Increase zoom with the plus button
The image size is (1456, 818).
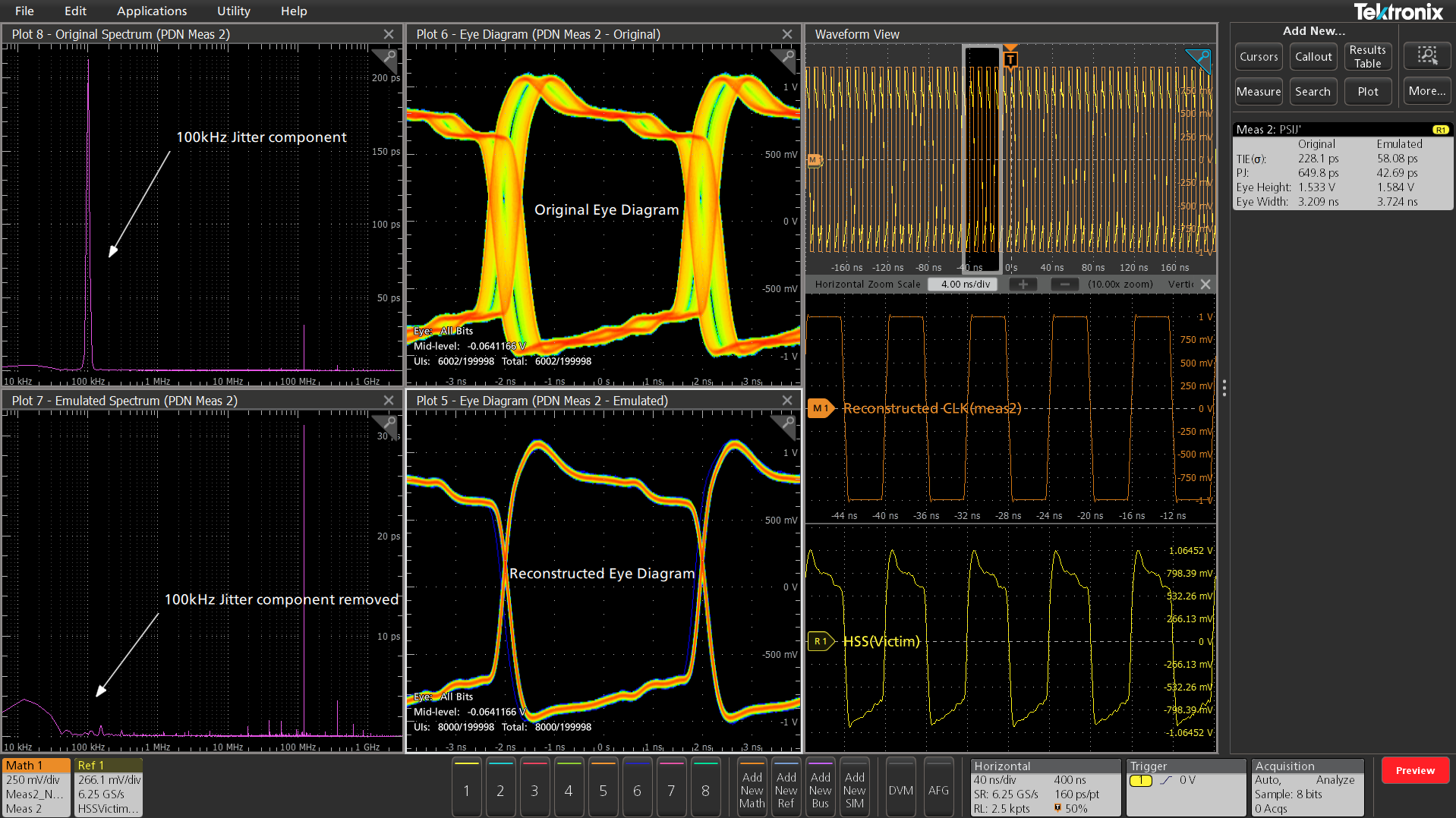[x=1023, y=285]
